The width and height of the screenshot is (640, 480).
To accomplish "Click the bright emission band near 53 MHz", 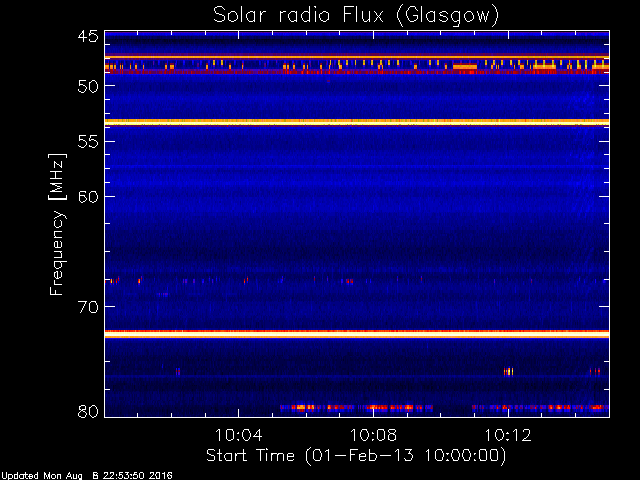I will (x=357, y=122).
